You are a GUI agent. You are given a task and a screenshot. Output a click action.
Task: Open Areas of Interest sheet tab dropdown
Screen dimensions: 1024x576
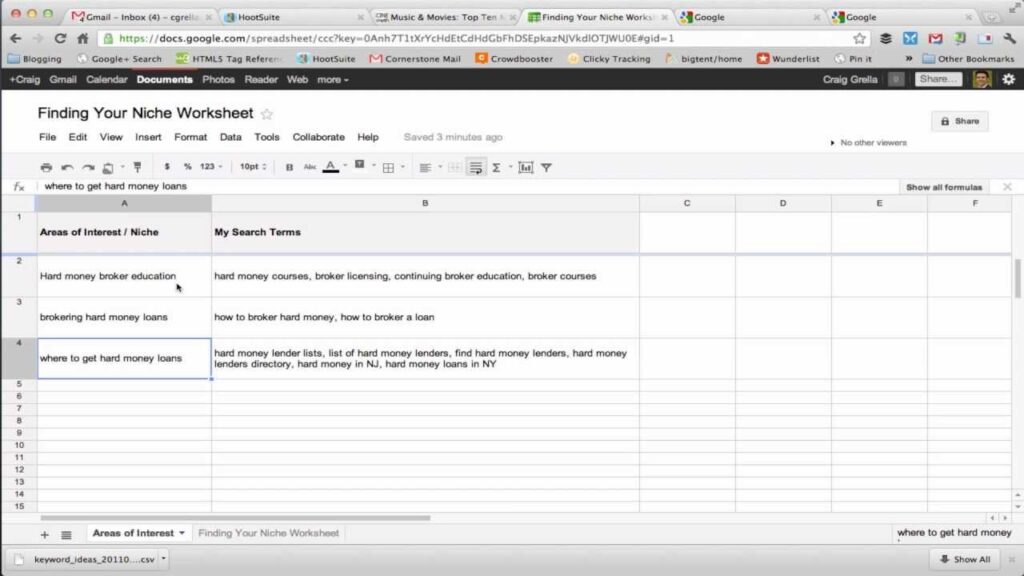click(182, 534)
